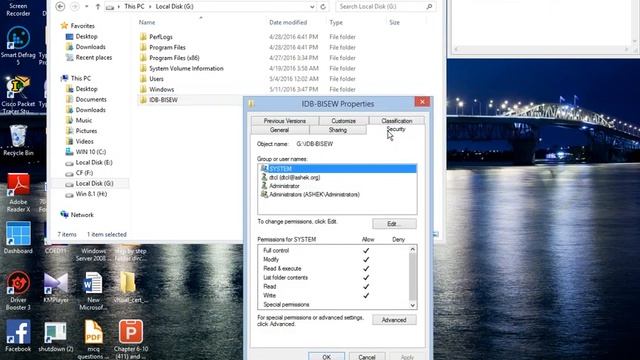The height and width of the screenshot is (360, 640).
Task: Refresh the Local Disk (G:) listing
Action: pyautogui.click(x=323, y=7)
